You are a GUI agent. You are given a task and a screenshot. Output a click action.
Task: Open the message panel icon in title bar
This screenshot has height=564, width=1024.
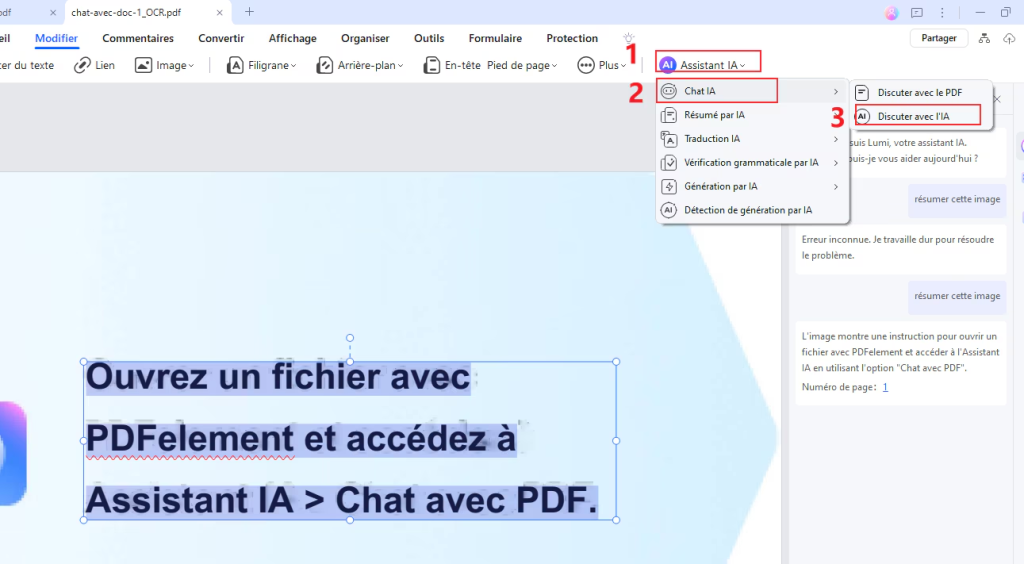tap(917, 12)
